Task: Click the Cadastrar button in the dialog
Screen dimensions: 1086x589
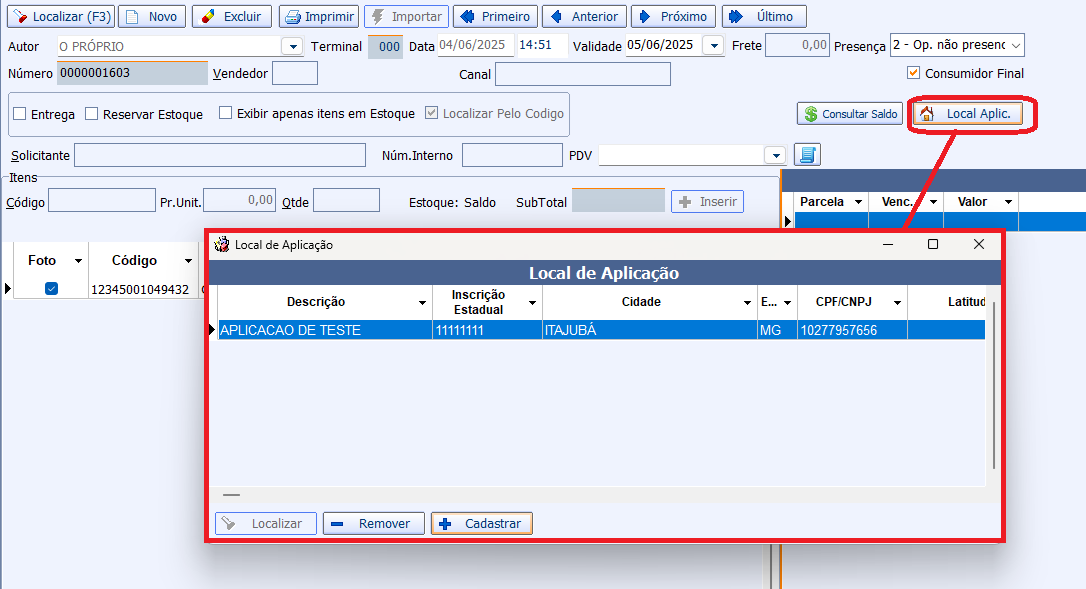Action: click(x=482, y=523)
